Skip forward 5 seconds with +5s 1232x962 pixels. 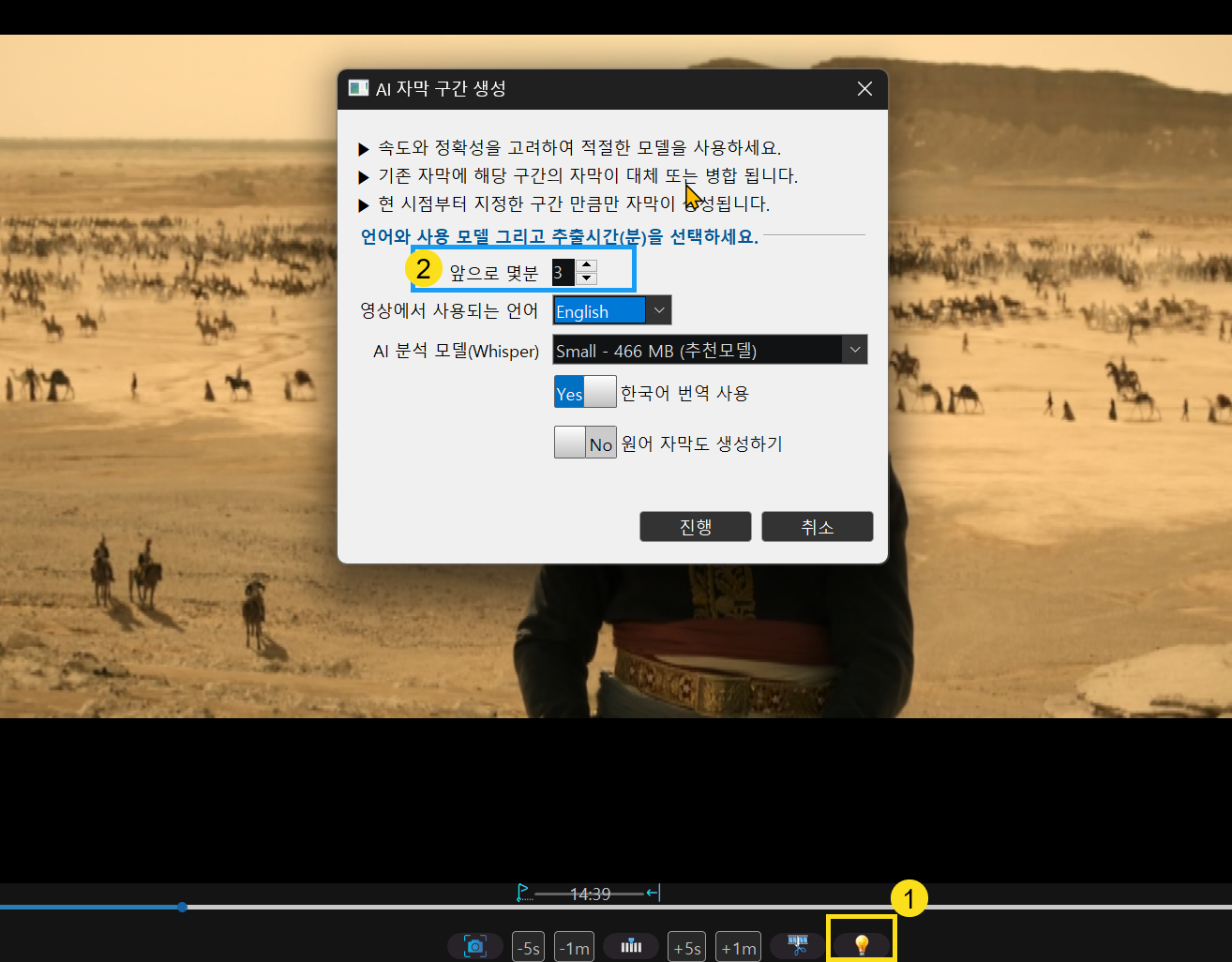tap(686, 948)
